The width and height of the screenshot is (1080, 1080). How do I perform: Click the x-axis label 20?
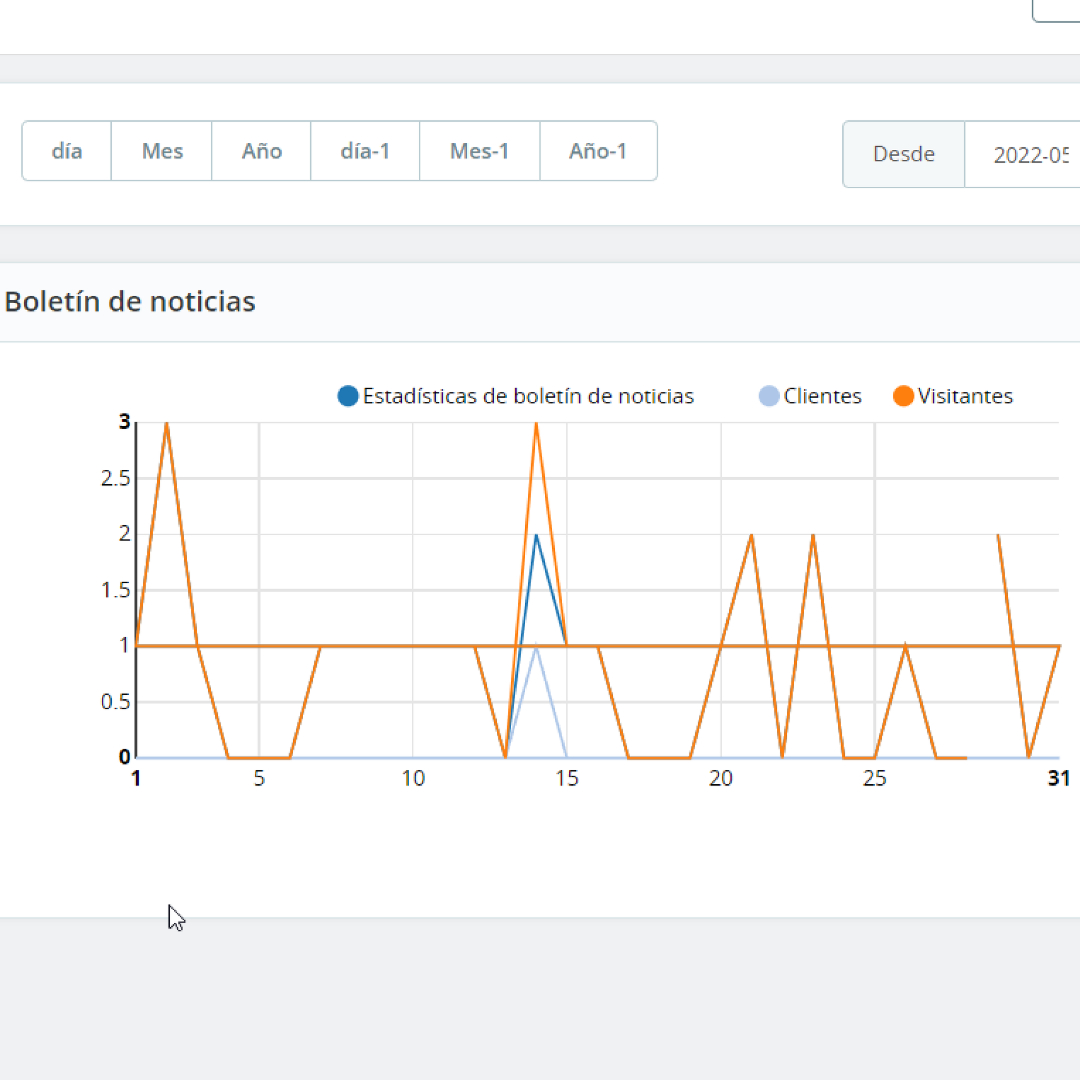[720, 778]
